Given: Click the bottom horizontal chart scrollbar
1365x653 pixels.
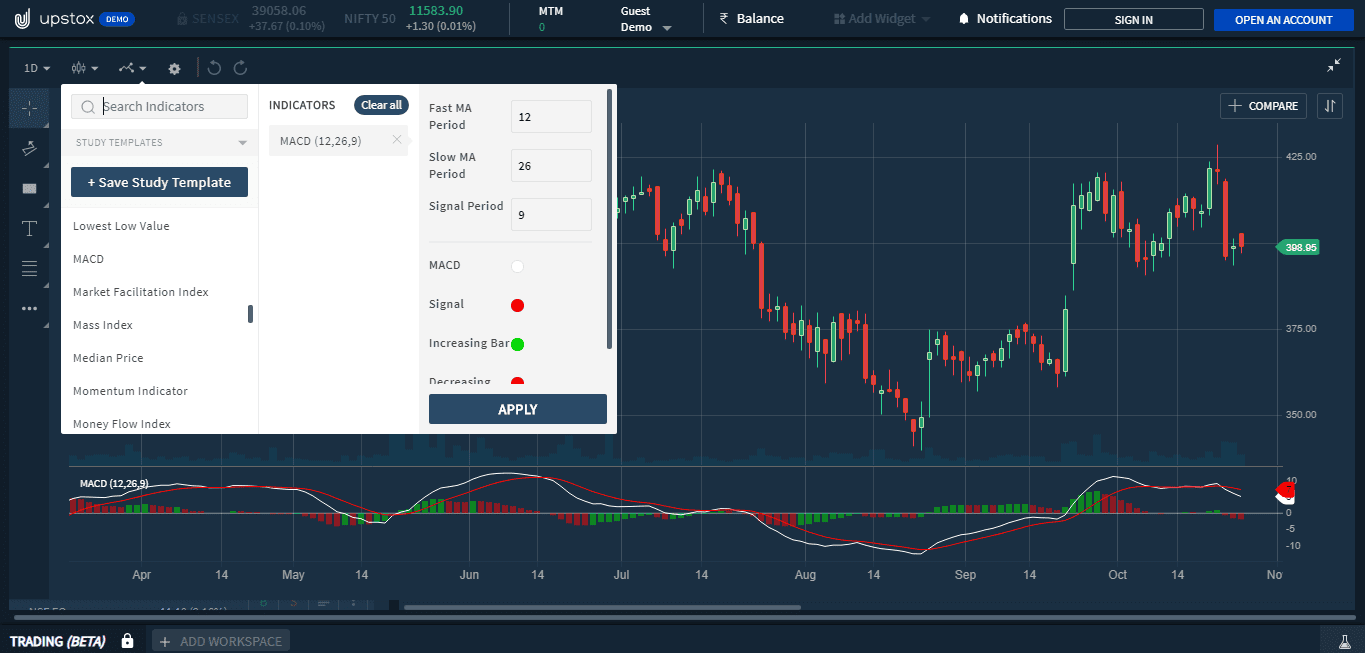Looking at the screenshot, I should 602,607.
